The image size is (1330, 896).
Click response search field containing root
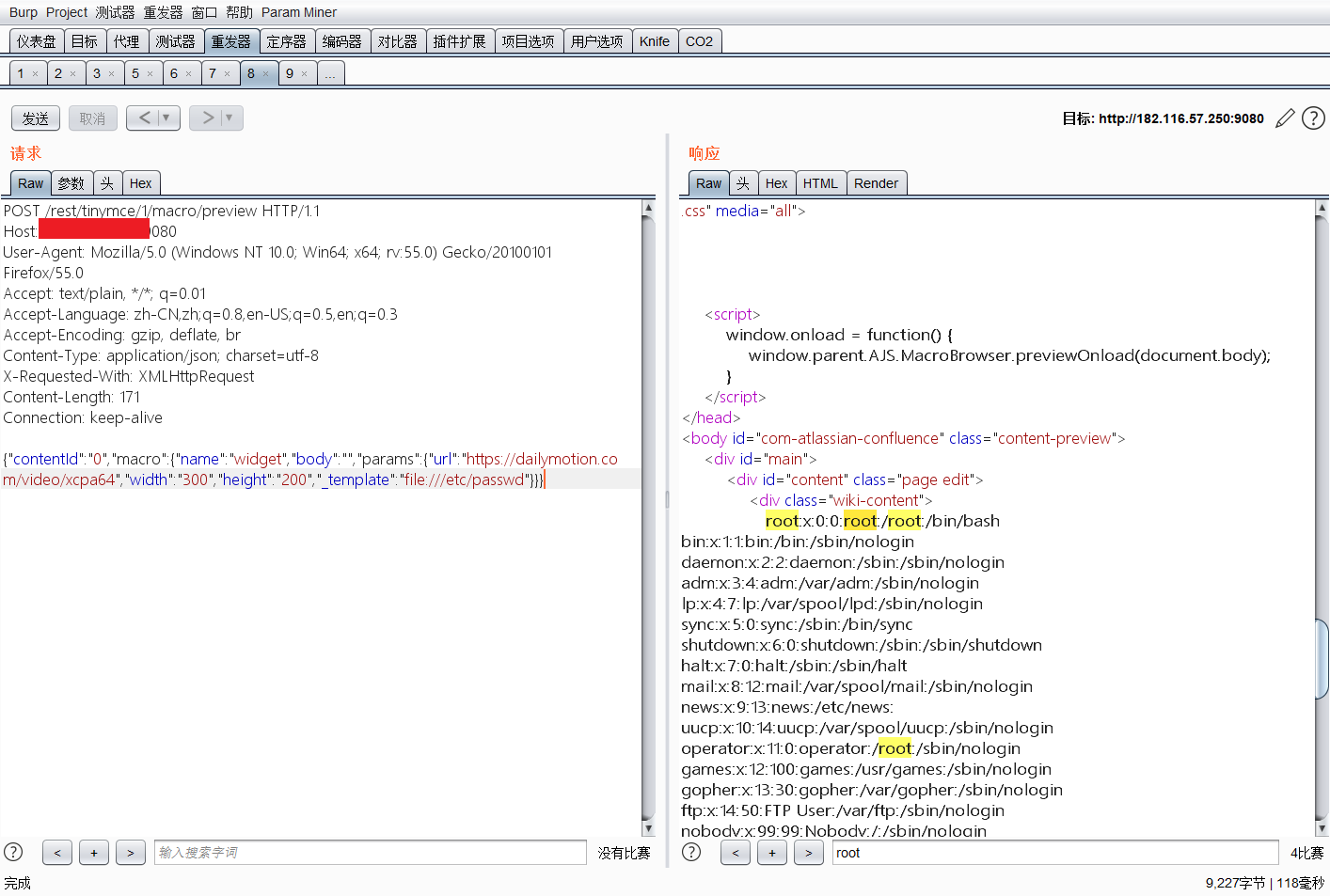pyautogui.click(x=1055, y=853)
